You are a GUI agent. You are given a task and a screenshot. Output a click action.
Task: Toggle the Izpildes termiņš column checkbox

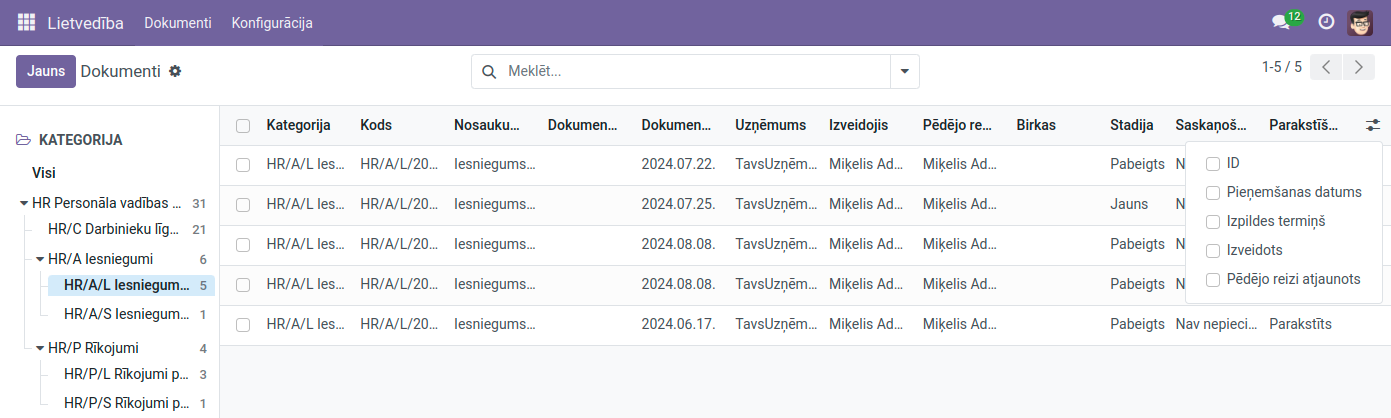[x=1213, y=221]
